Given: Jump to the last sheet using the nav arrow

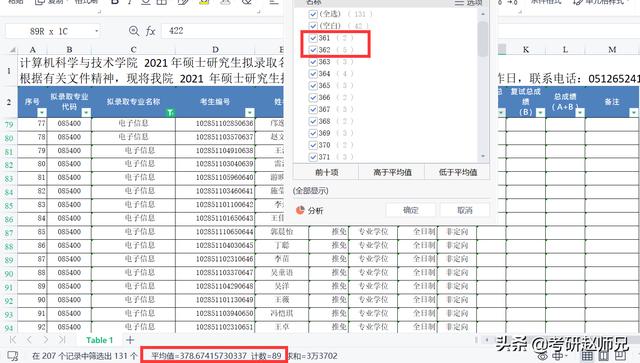Looking at the screenshot, I should (x=62, y=340).
